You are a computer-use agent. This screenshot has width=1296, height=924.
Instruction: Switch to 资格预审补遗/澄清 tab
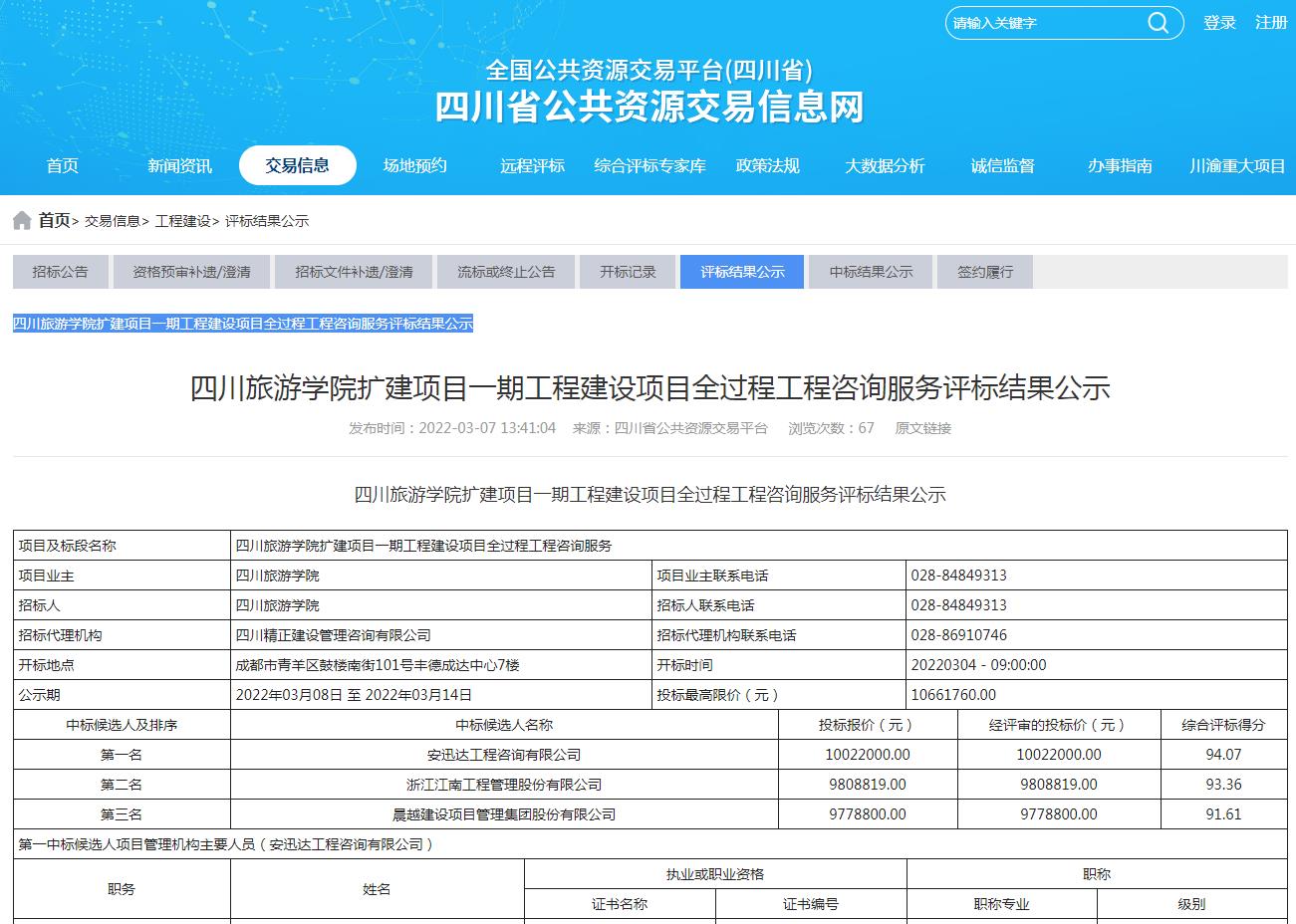click(191, 272)
